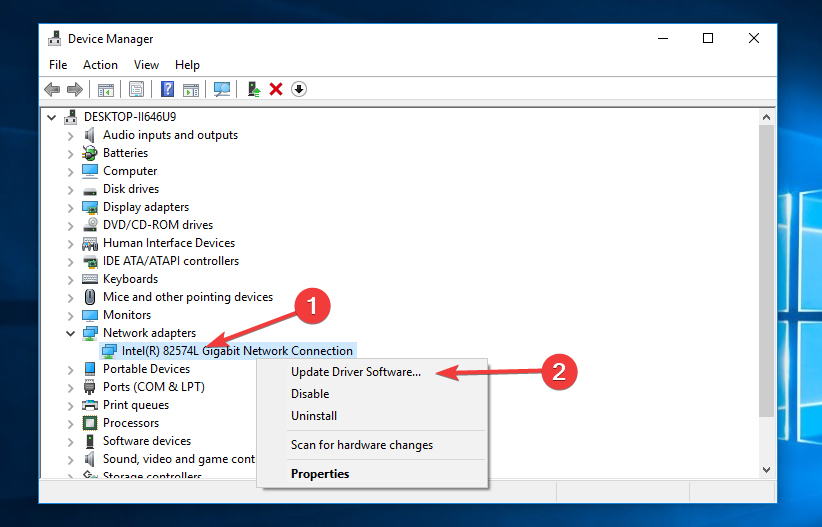Open the Properties toolbar icon

tap(136, 90)
